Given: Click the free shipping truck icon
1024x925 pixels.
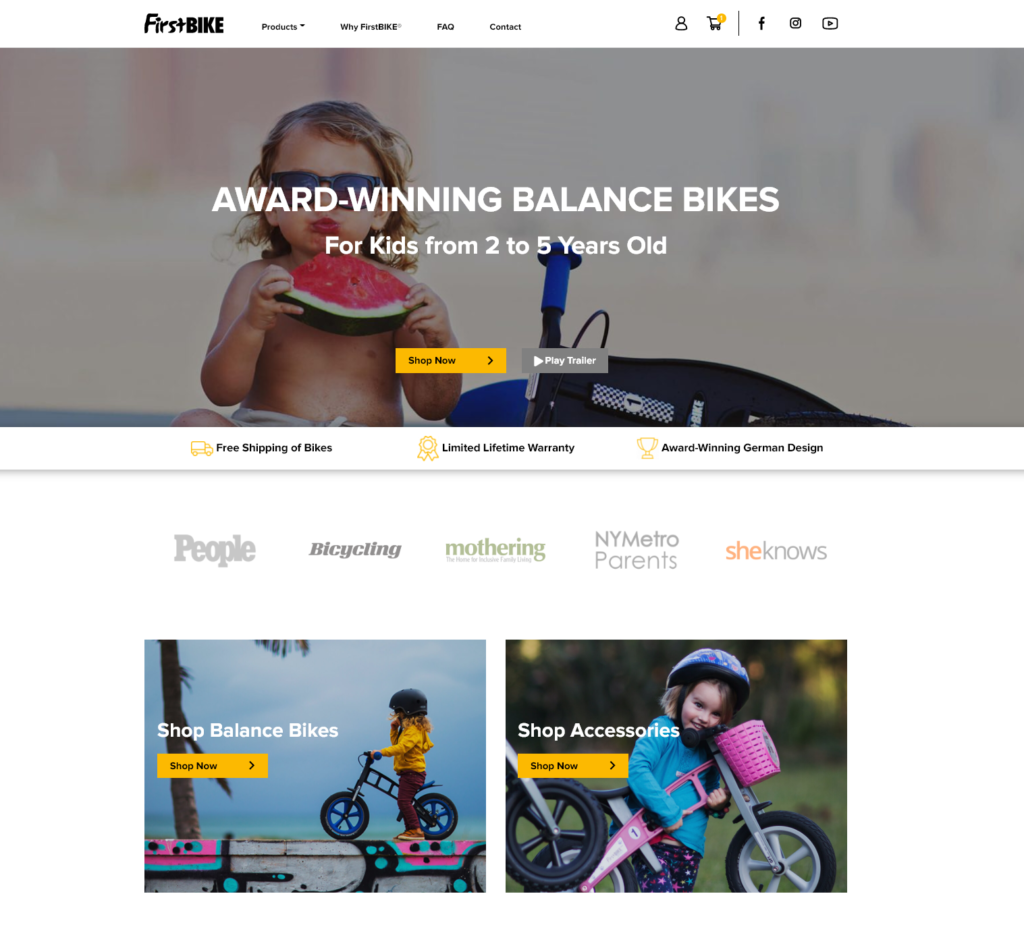Looking at the screenshot, I should 201,448.
